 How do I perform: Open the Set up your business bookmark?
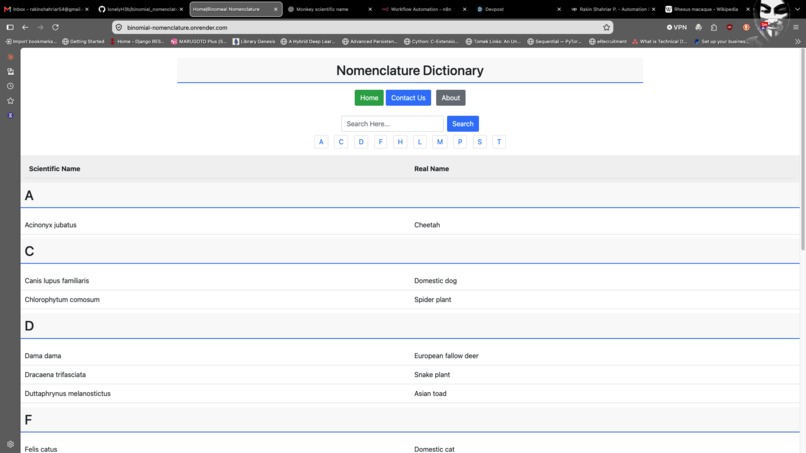[721, 42]
